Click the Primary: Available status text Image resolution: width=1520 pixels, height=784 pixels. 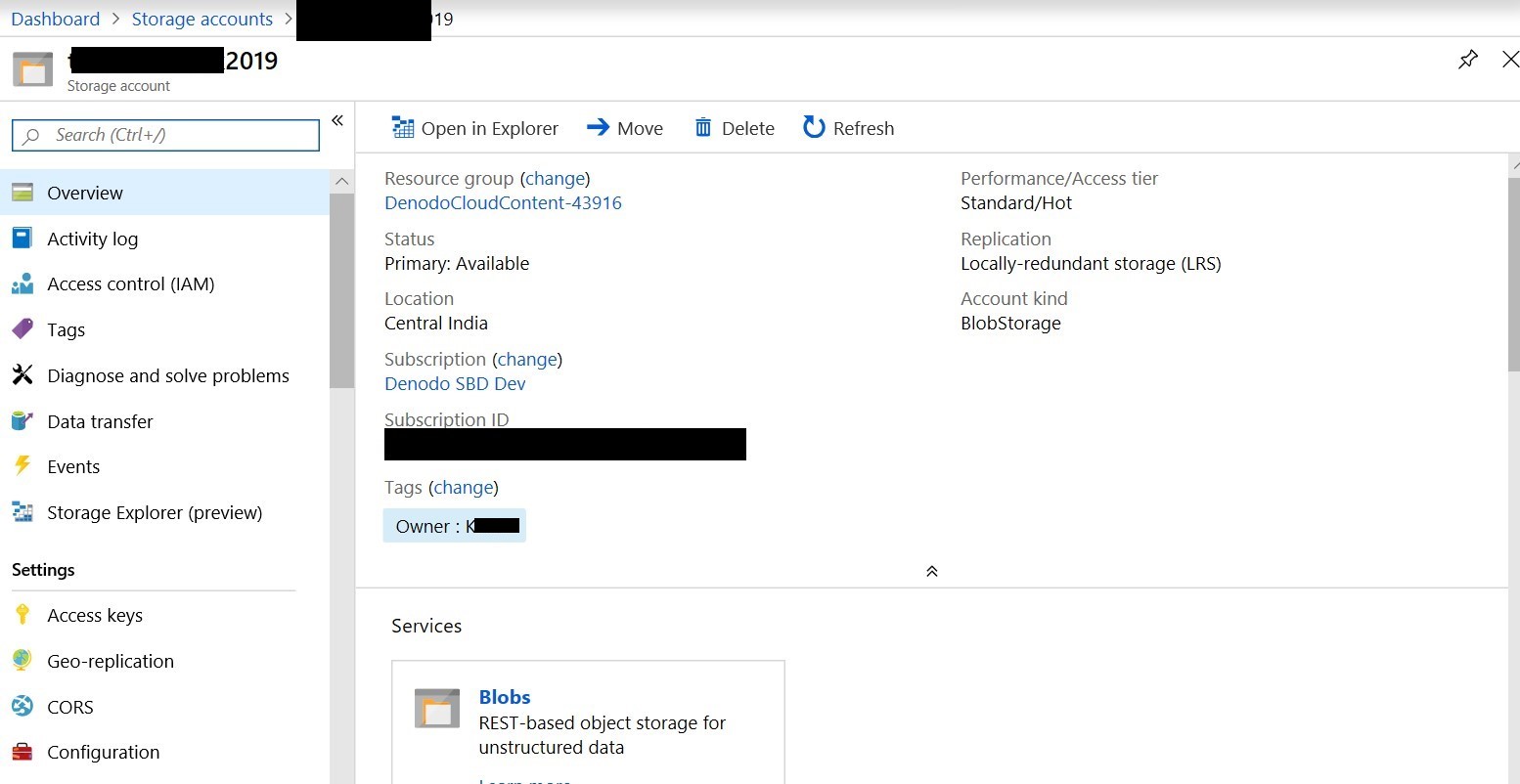point(457,263)
